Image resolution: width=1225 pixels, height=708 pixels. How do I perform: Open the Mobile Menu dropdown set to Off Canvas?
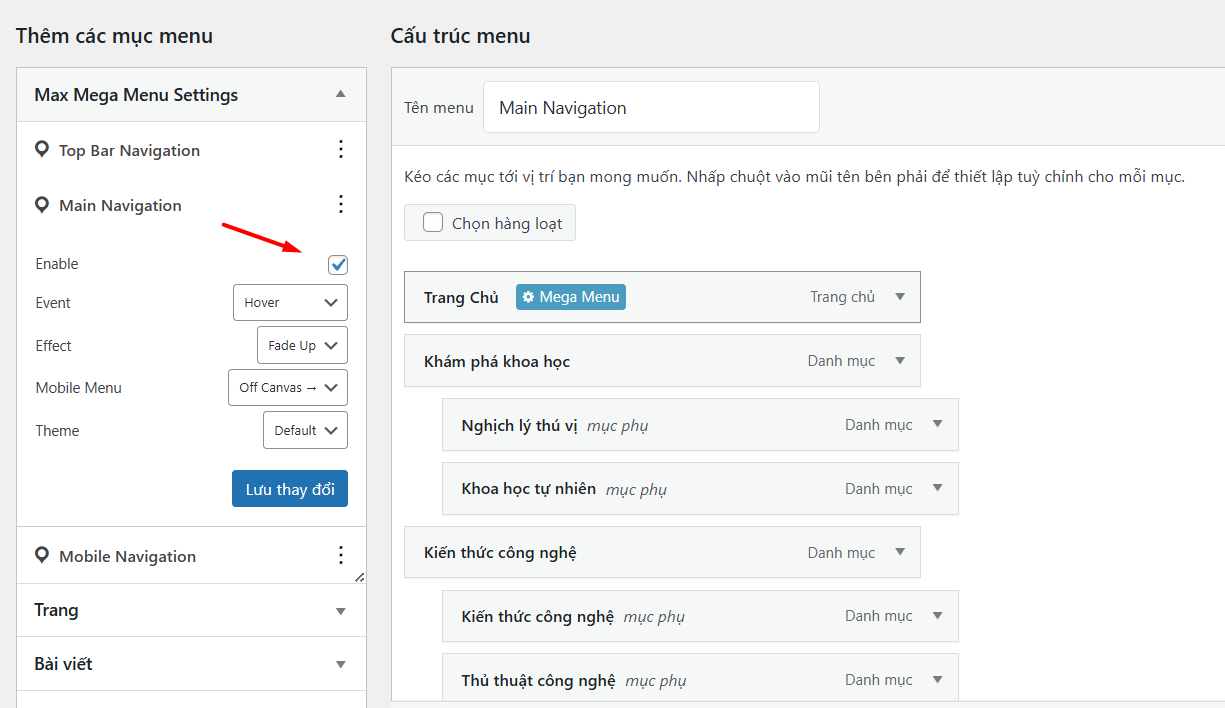(x=288, y=388)
